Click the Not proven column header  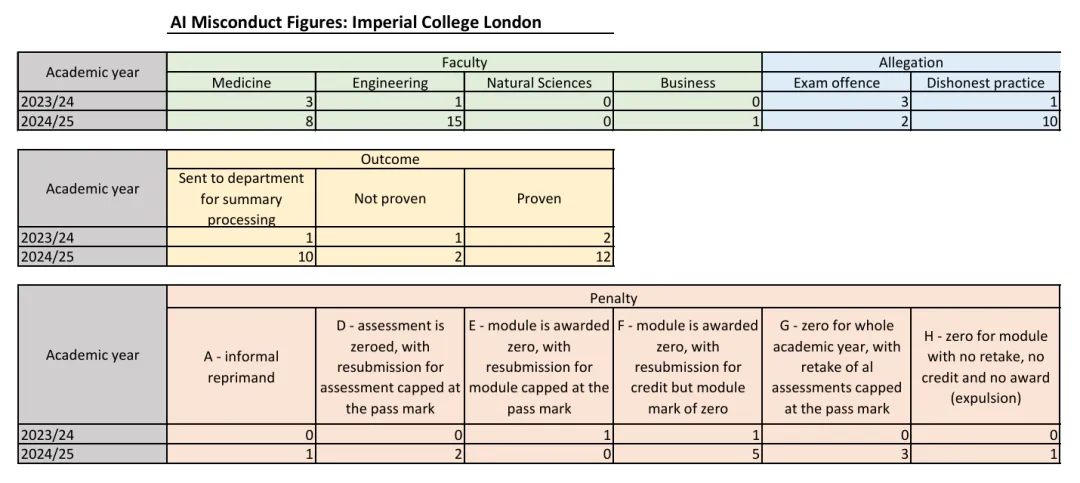390,198
